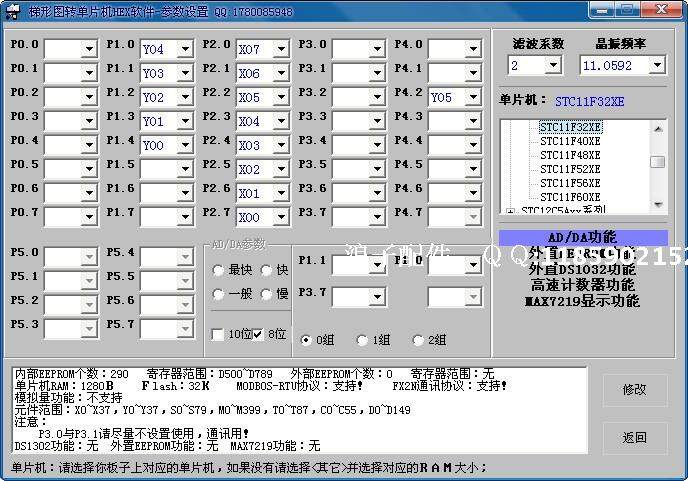The image size is (688, 481).
Task: Click the info text box at bottom
Action: tap(300, 411)
